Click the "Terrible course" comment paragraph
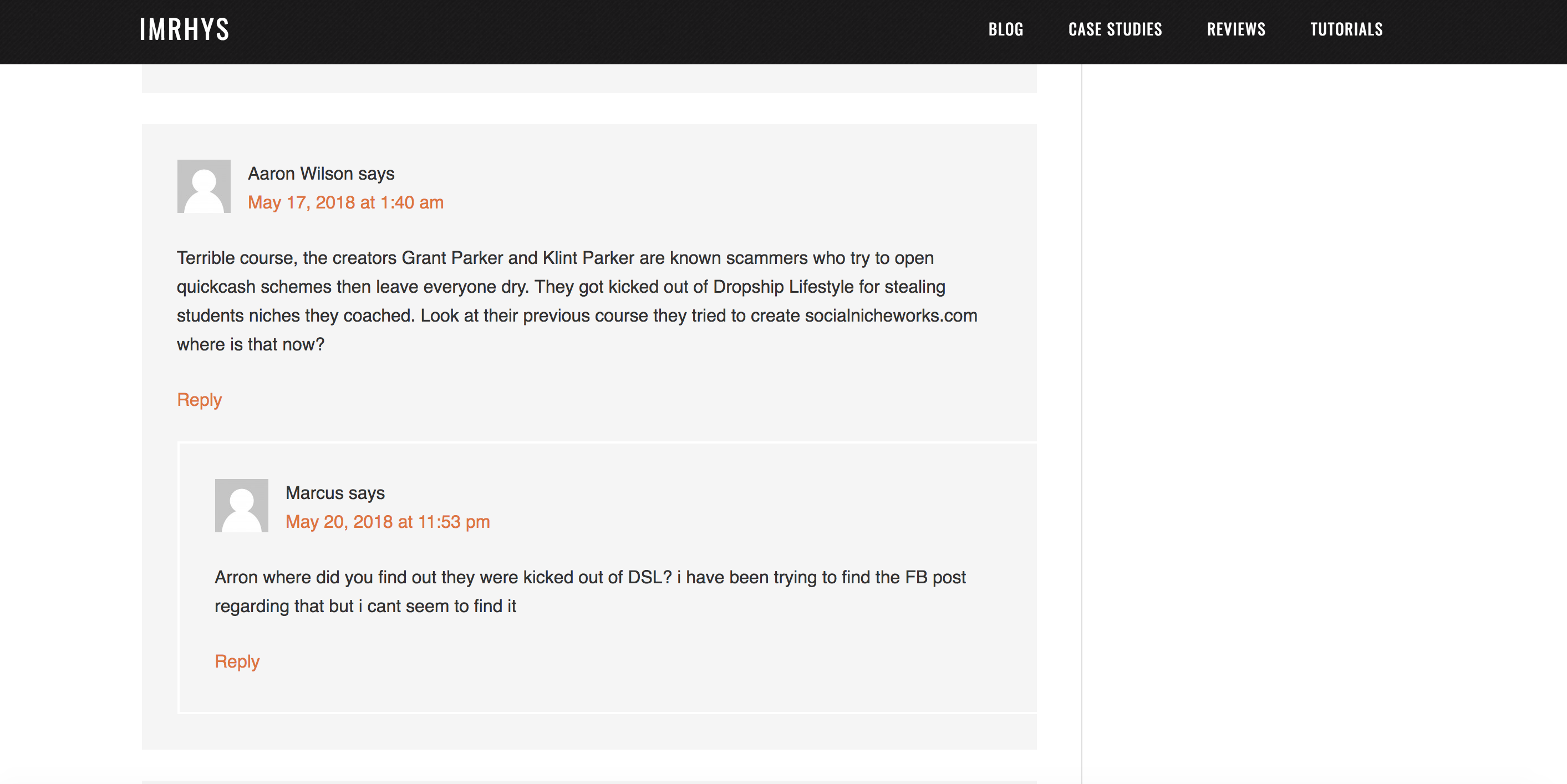1567x784 pixels. click(x=577, y=301)
